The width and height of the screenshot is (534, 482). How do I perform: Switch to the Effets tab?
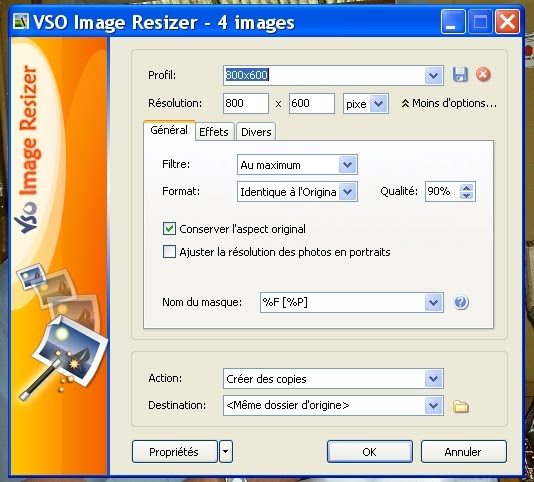point(214,132)
